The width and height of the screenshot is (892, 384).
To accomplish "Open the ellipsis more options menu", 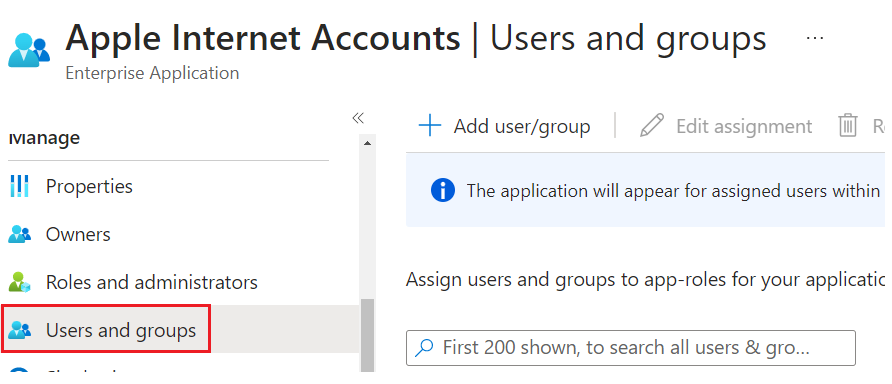I will click(x=815, y=38).
